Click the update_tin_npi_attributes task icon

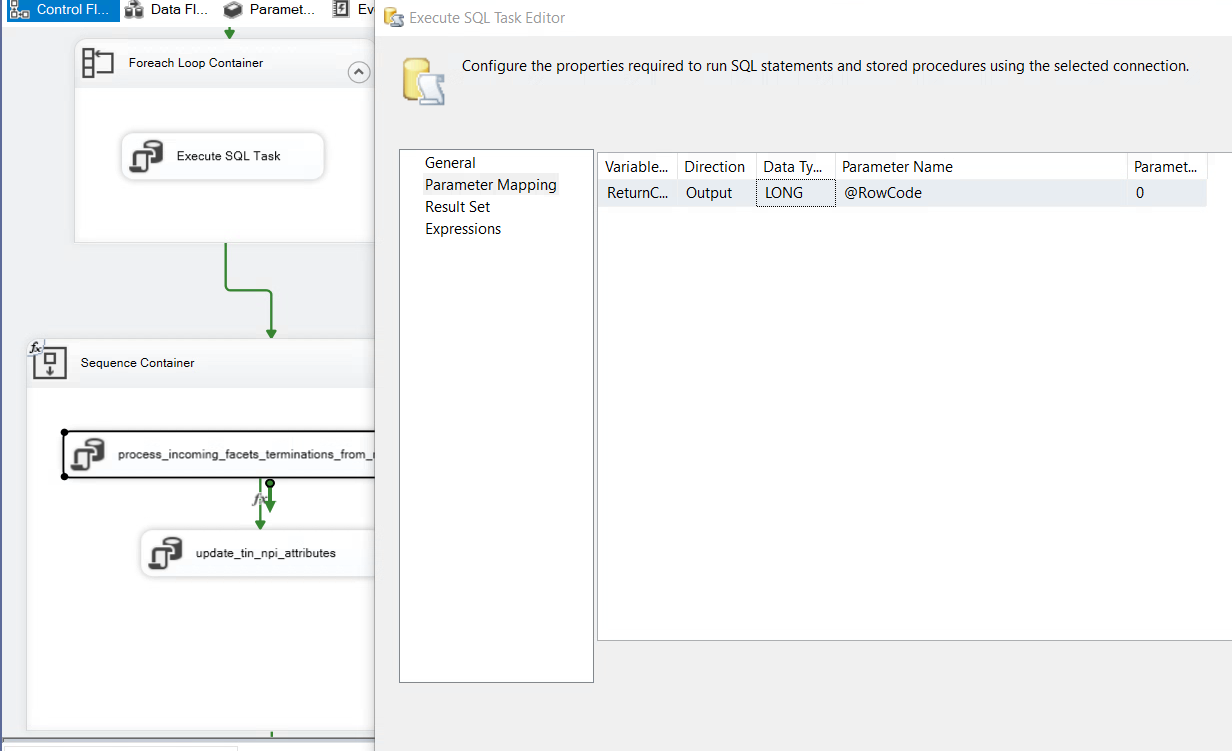tap(166, 552)
